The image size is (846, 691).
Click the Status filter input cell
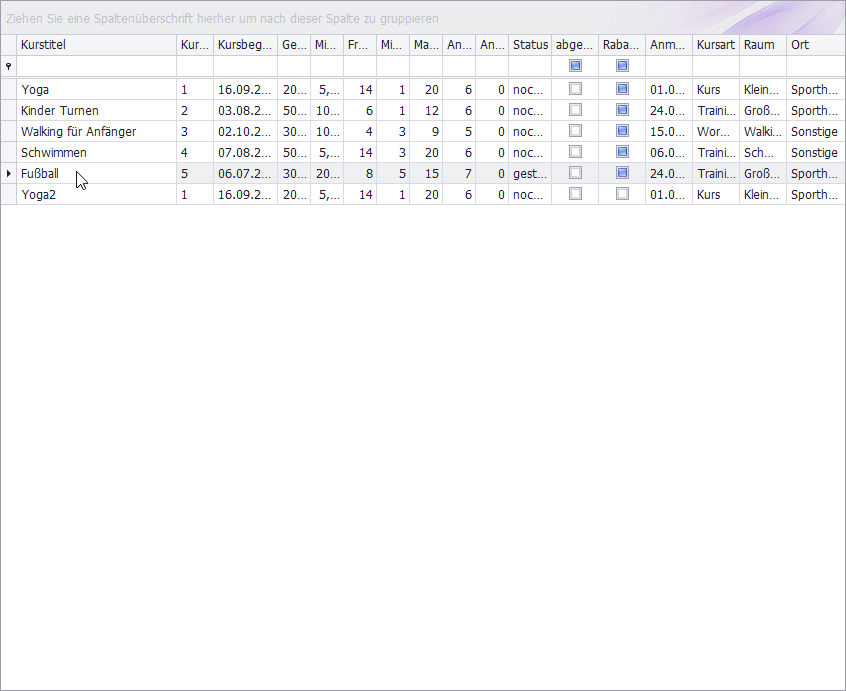coord(530,66)
